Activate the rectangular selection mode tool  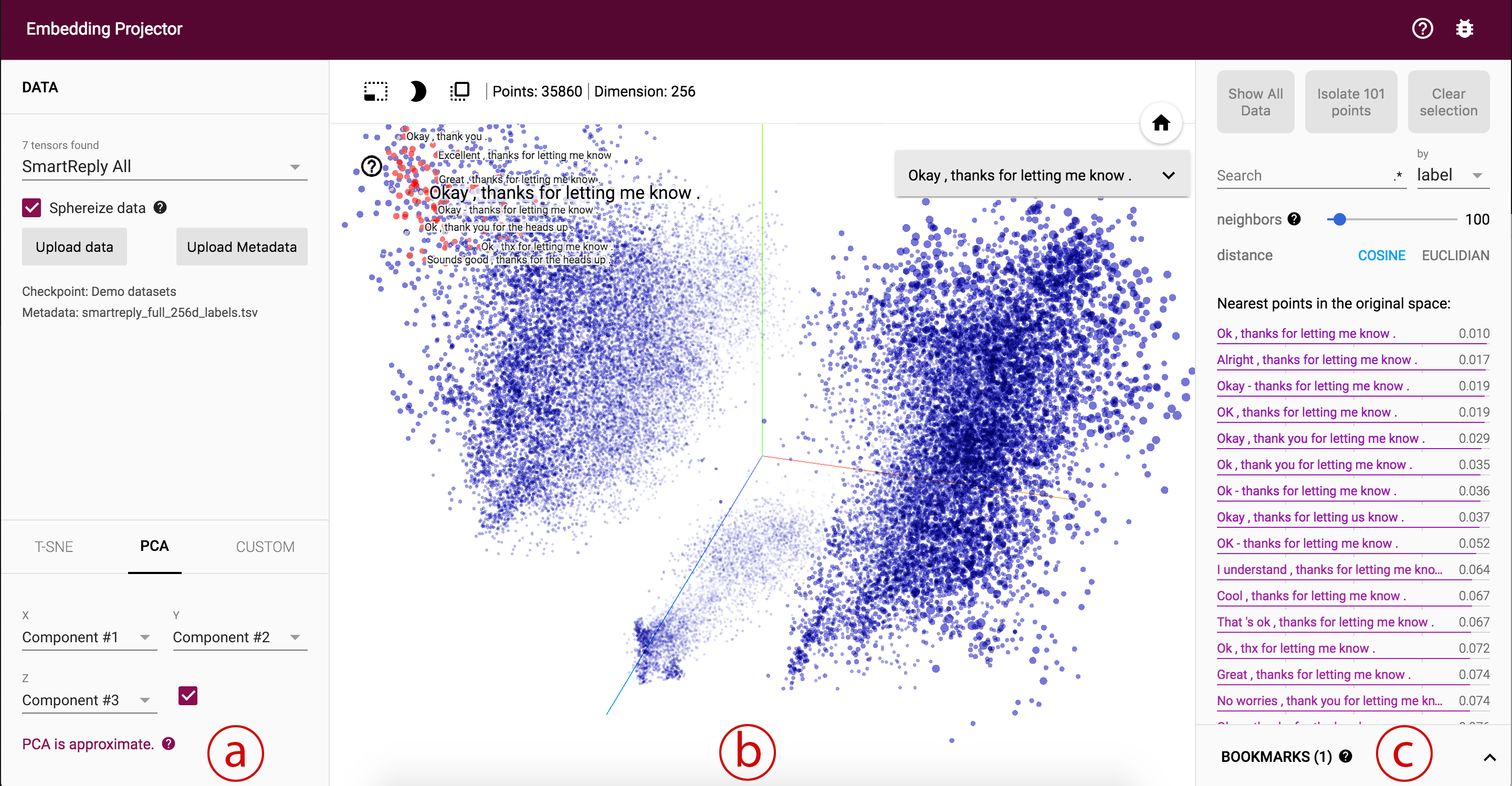[376, 91]
